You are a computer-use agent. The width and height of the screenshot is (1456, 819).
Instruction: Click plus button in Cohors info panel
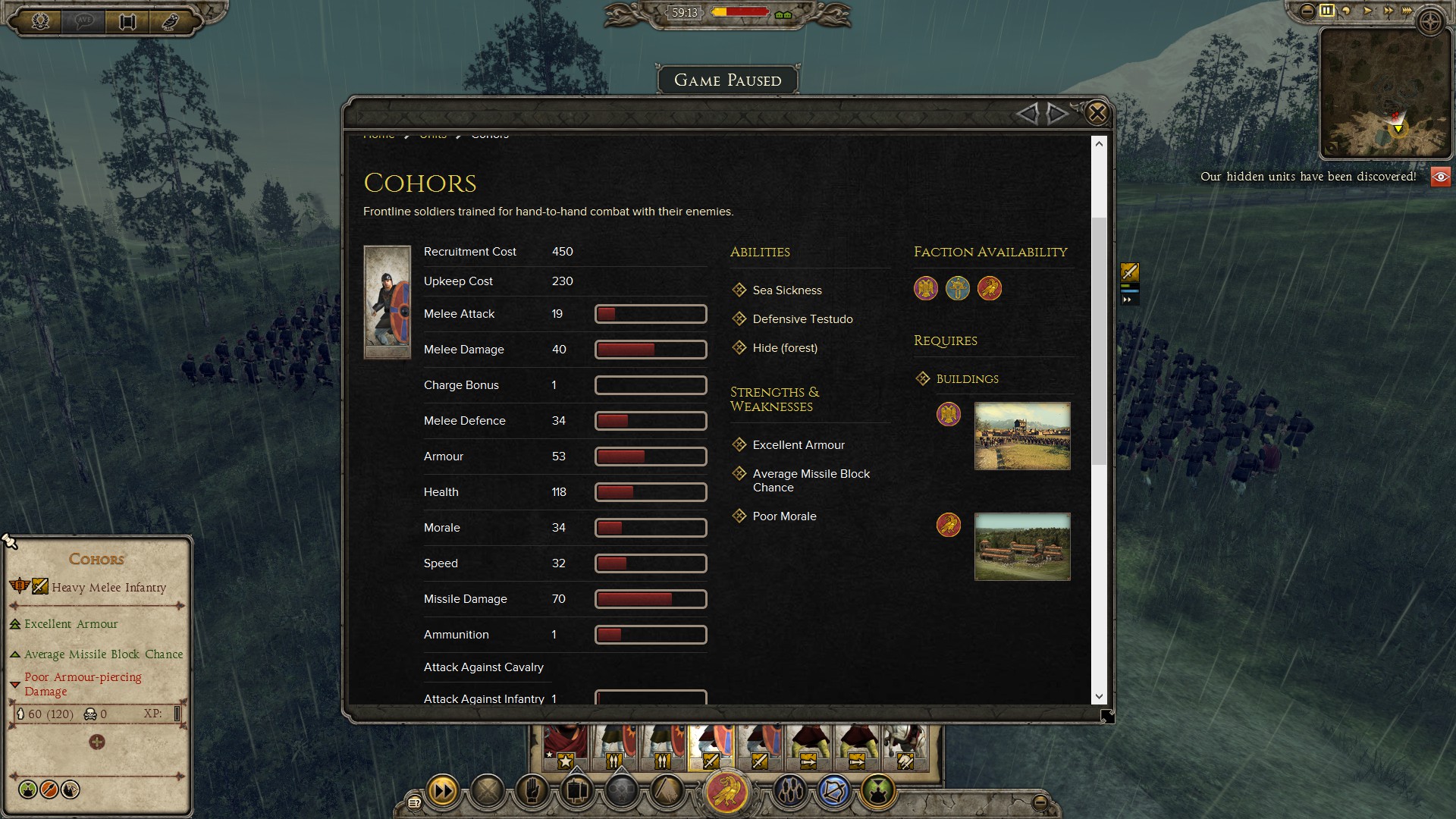click(x=97, y=742)
